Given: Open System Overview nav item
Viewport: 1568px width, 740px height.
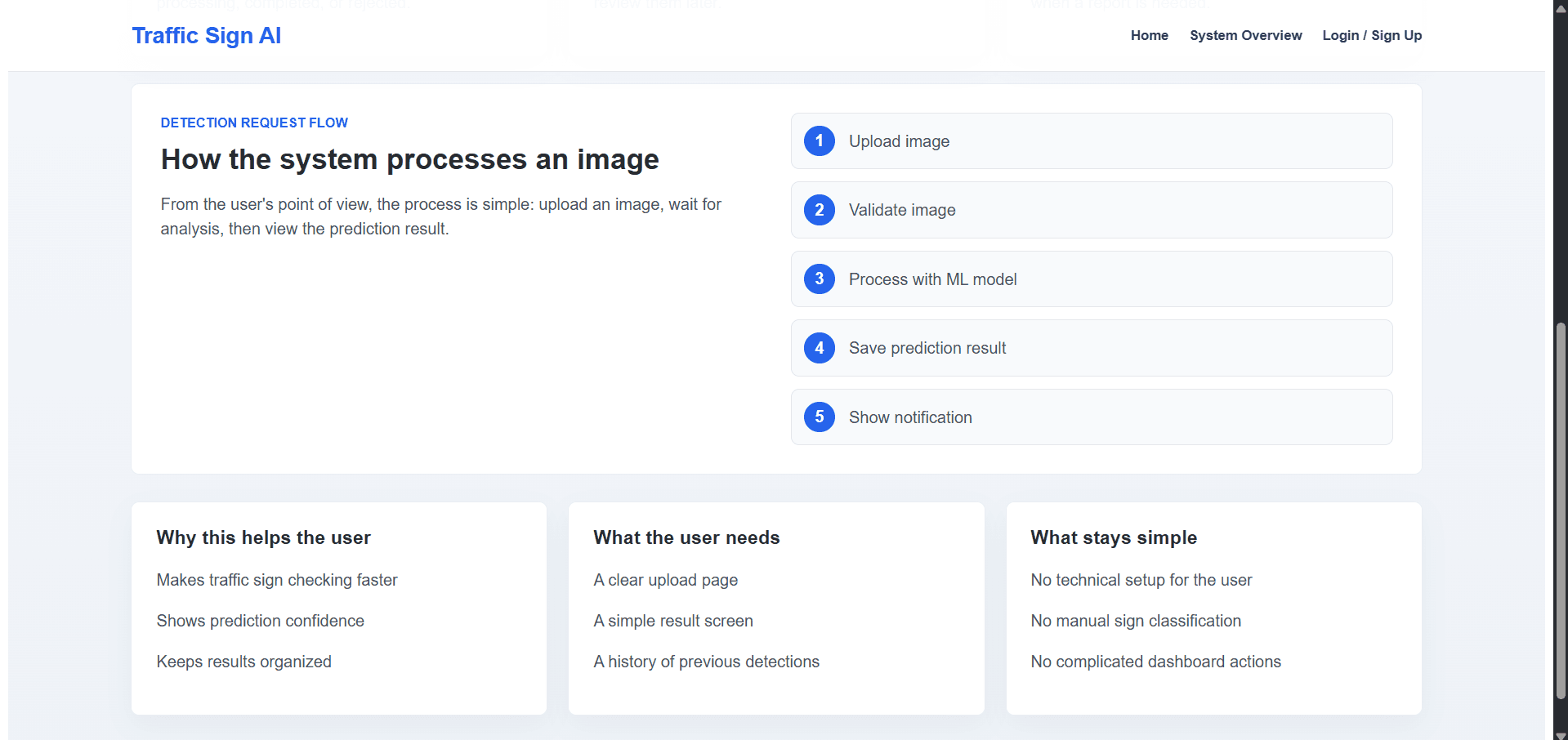Looking at the screenshot, I should point(1246,36).
